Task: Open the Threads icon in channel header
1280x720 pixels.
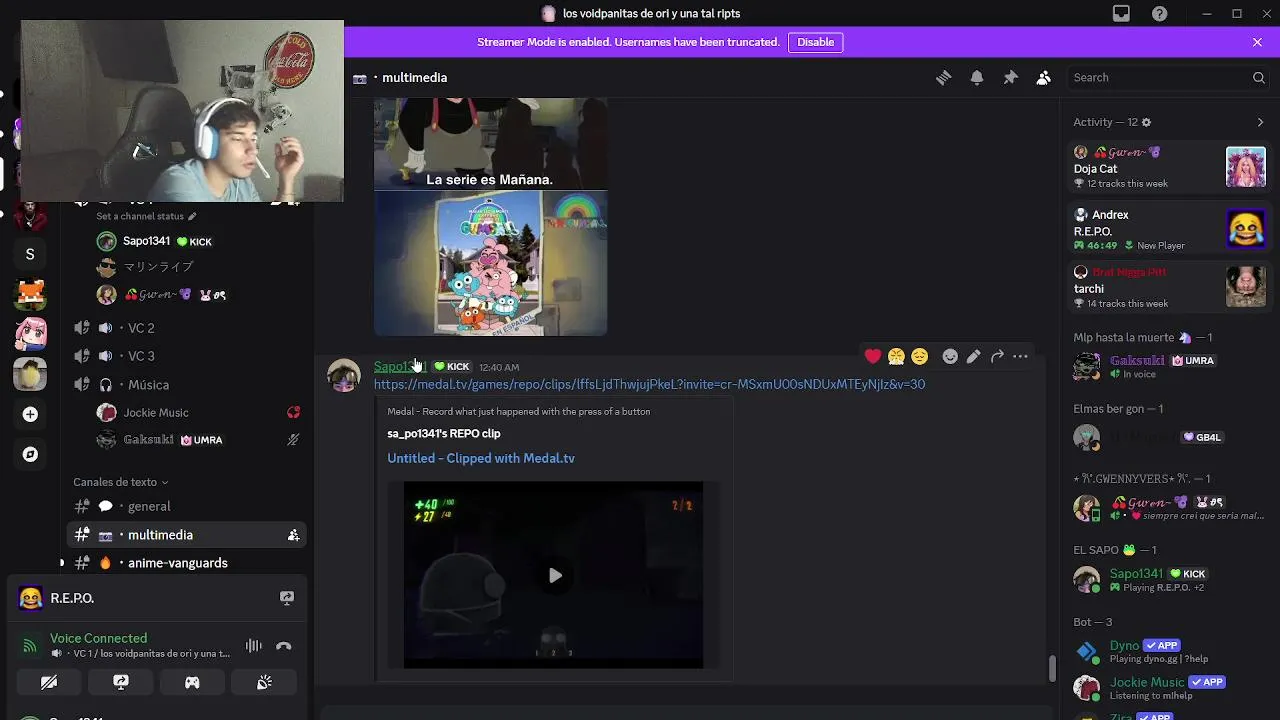Action: [x=943, y=78]
